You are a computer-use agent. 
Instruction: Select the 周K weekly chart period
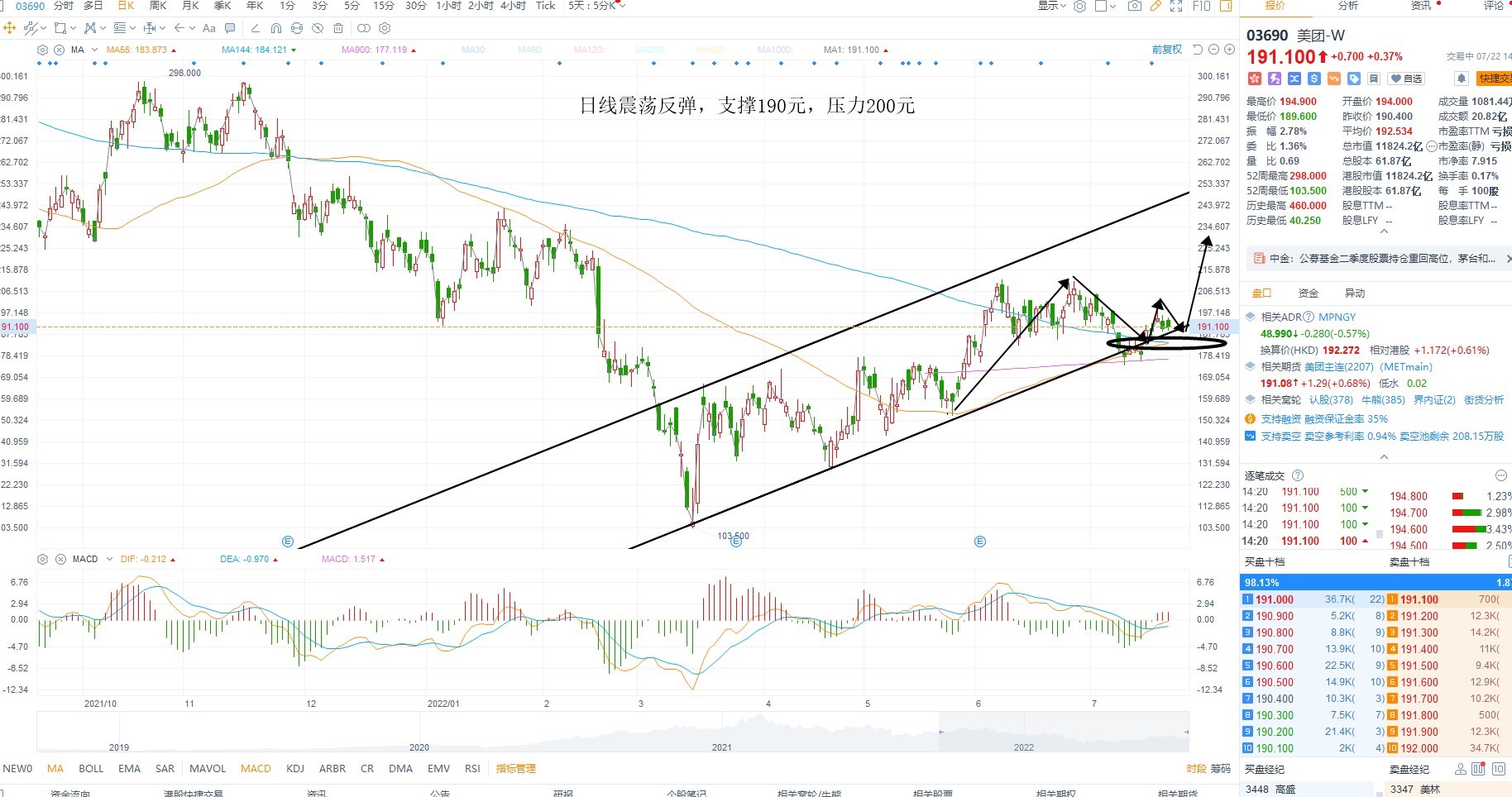157,6
